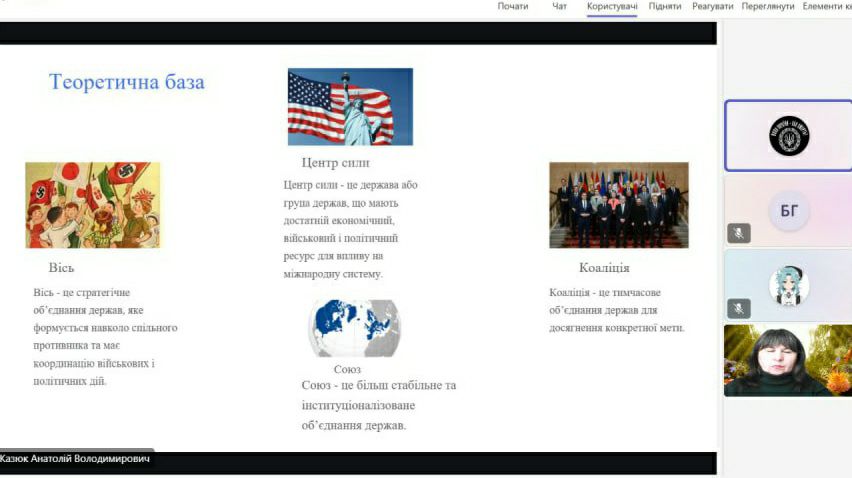Screen dimensions: 852x478
Task: Open the Почати menu item
Action: tap(512, 6)
